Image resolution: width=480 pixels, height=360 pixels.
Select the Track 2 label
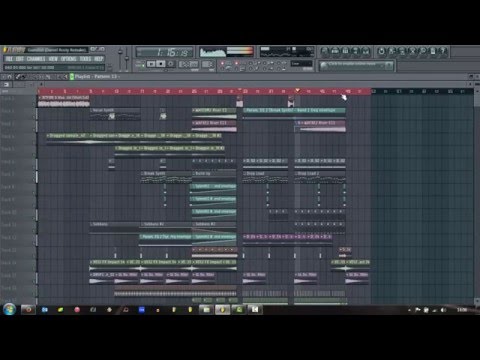(8, 111)
